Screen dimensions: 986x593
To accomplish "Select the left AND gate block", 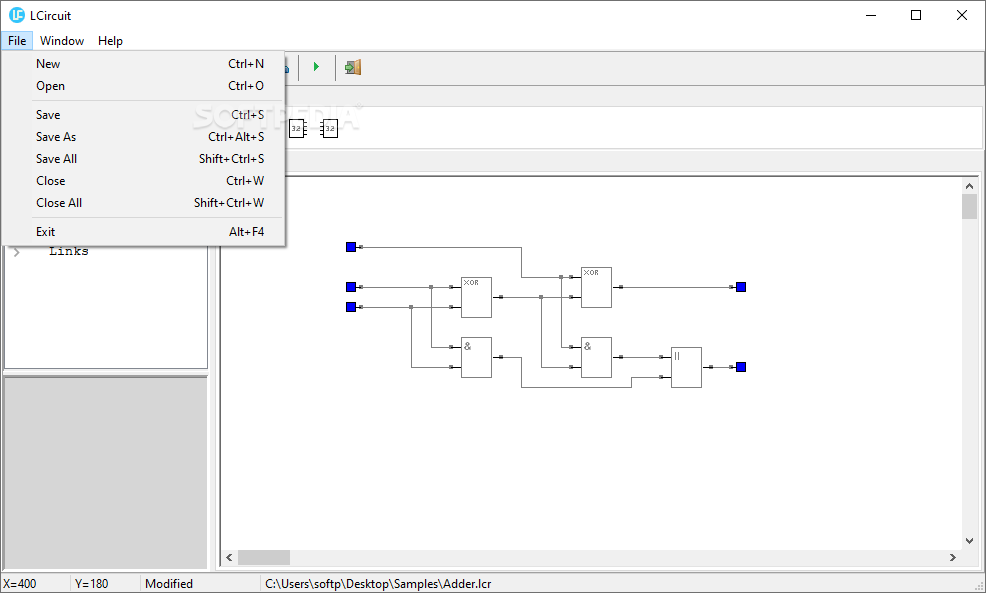I will pyautogui.click(x=476, y=357).
